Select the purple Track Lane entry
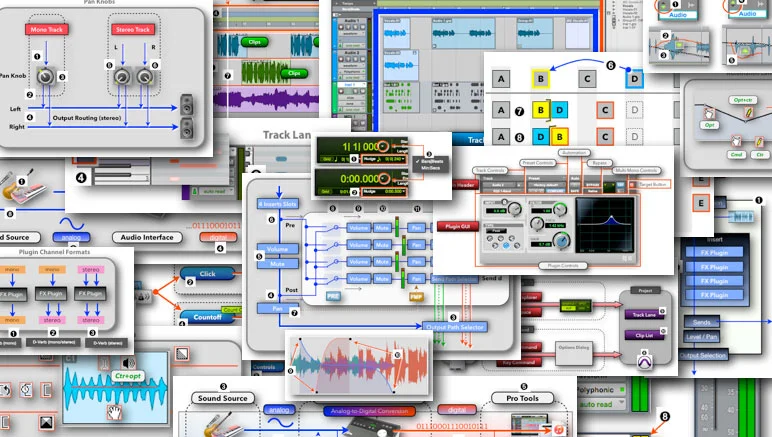The image size is (772, 437). pos(644,314)
